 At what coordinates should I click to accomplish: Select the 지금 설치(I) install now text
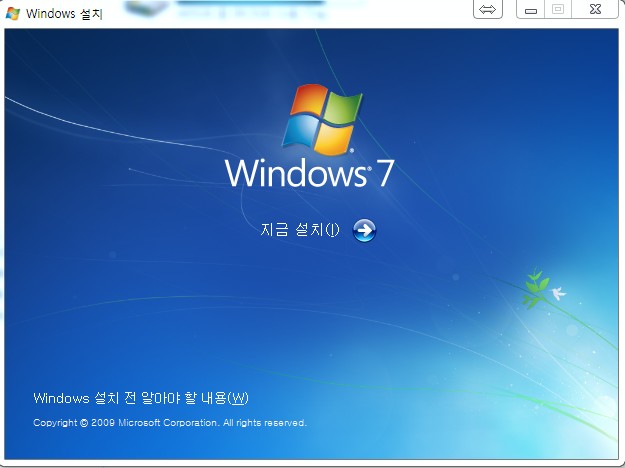point(299,231)
